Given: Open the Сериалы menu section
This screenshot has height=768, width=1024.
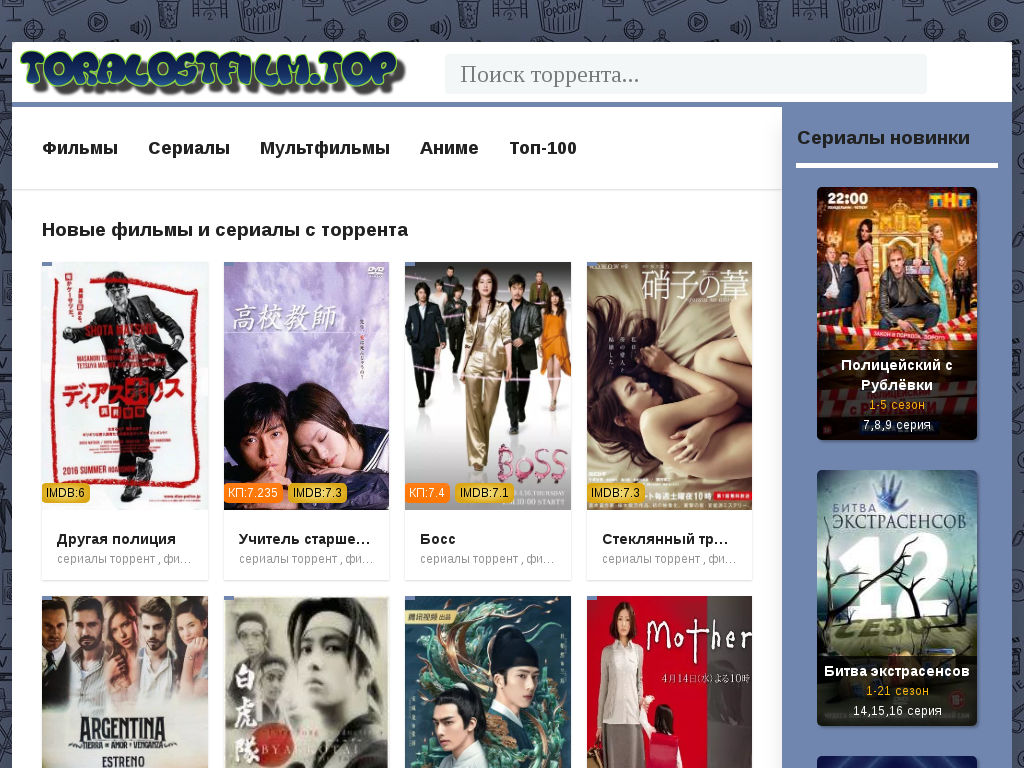Looking at the screenshot, I should point(189,148).
